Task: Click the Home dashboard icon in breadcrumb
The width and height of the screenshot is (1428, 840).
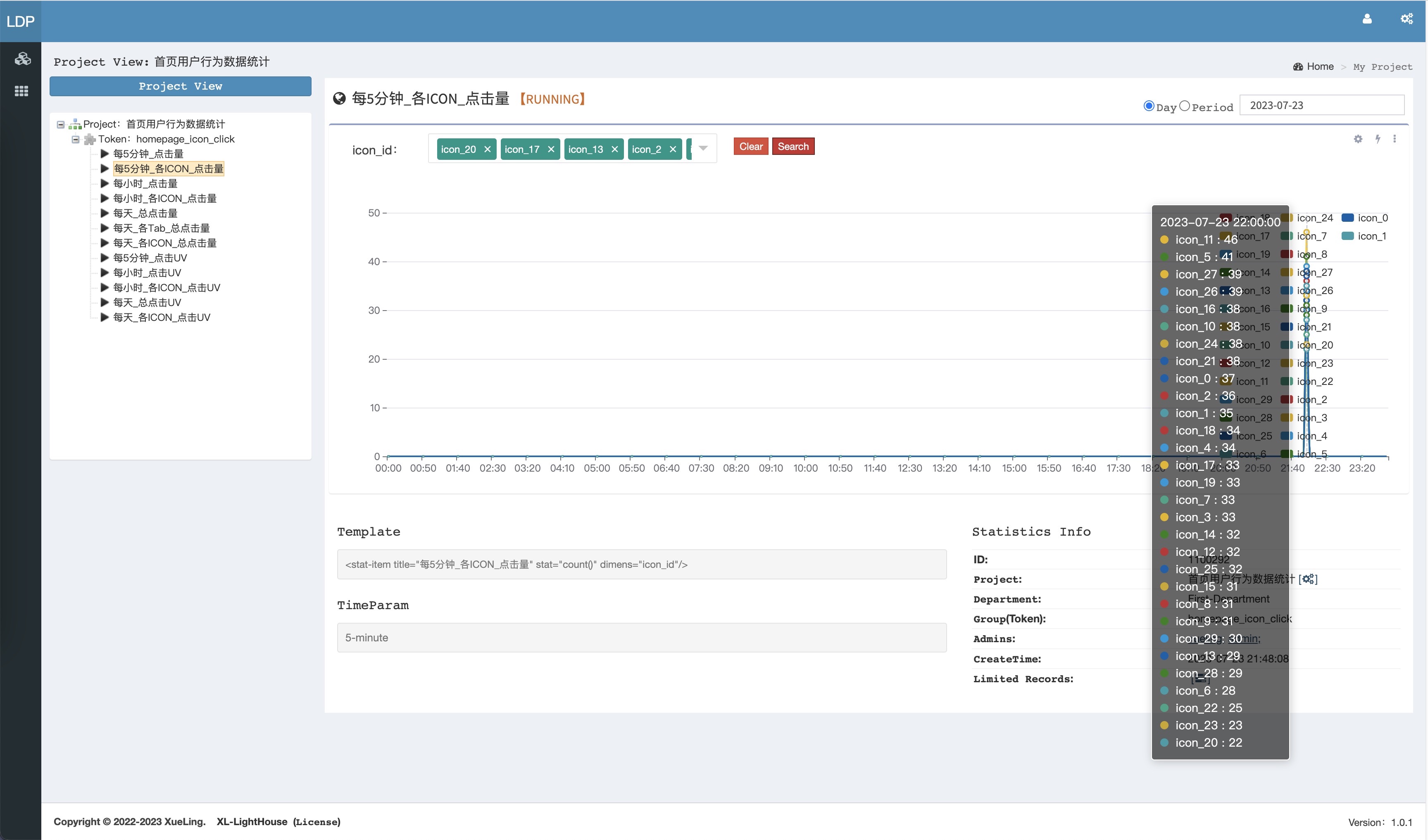Action: [1298, 67]
